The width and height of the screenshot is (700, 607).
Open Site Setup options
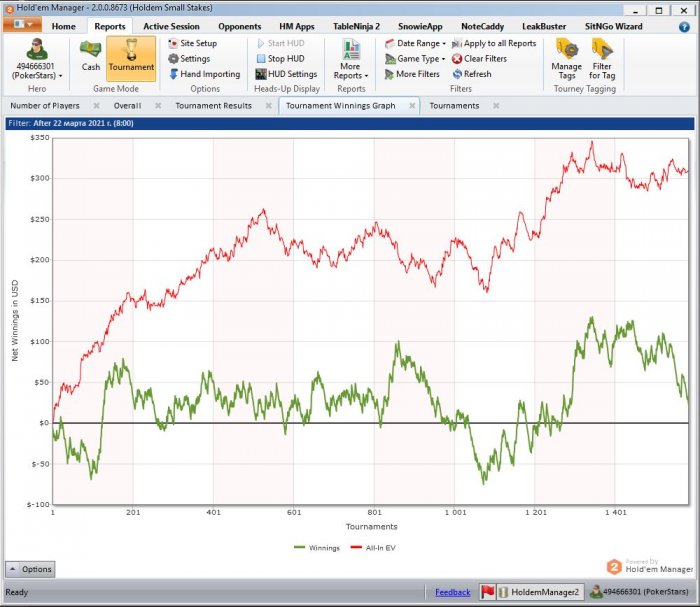coord(192,43)
